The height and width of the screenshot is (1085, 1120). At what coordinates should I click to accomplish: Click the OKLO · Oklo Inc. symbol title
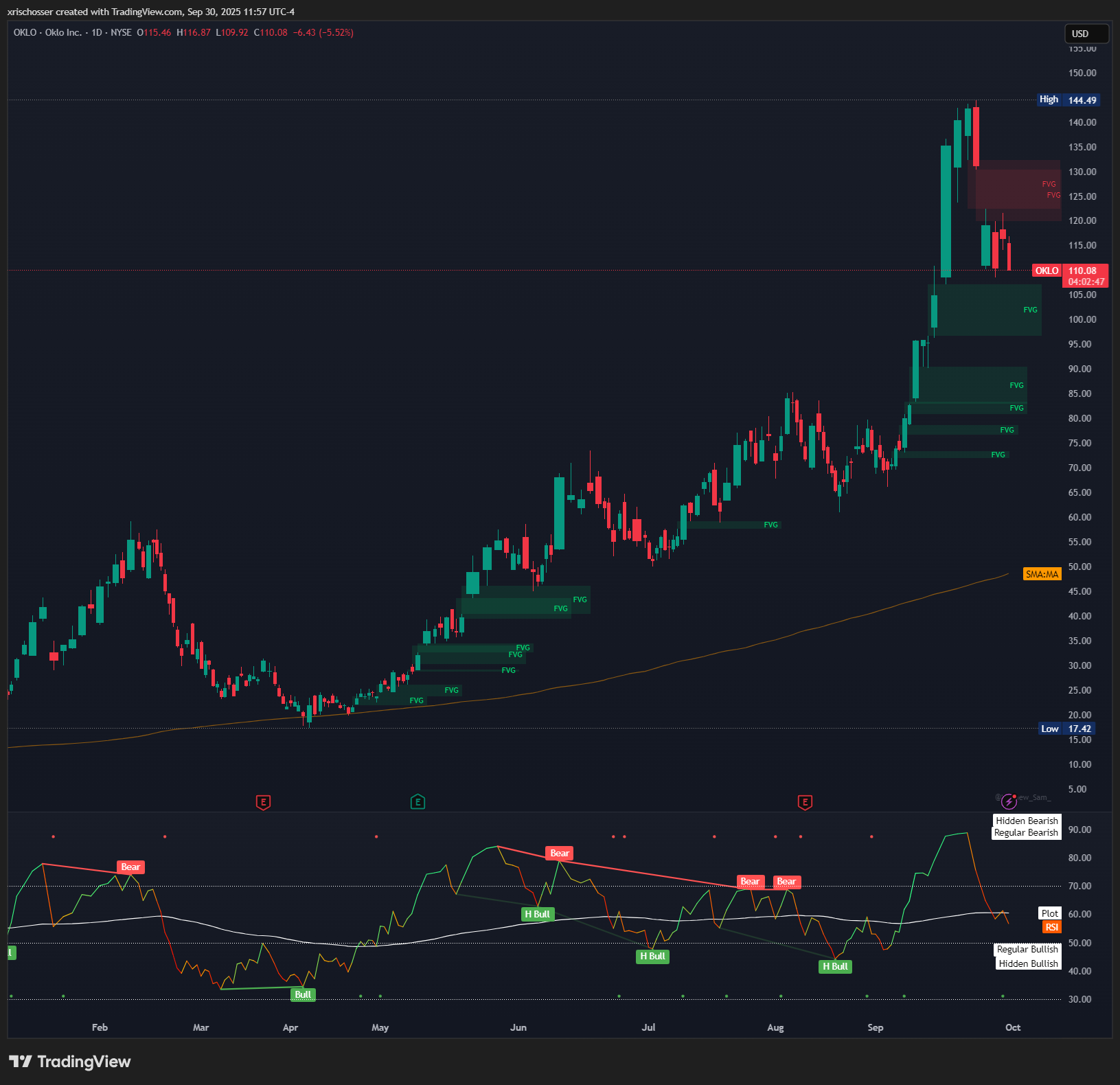pyautogui.click(x=47, y=32)
